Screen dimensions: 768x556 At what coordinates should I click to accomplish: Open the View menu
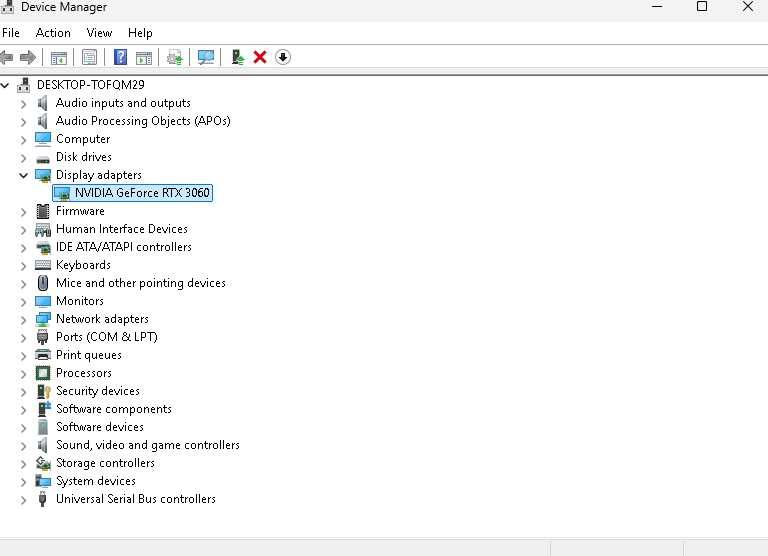coord(99,33)
